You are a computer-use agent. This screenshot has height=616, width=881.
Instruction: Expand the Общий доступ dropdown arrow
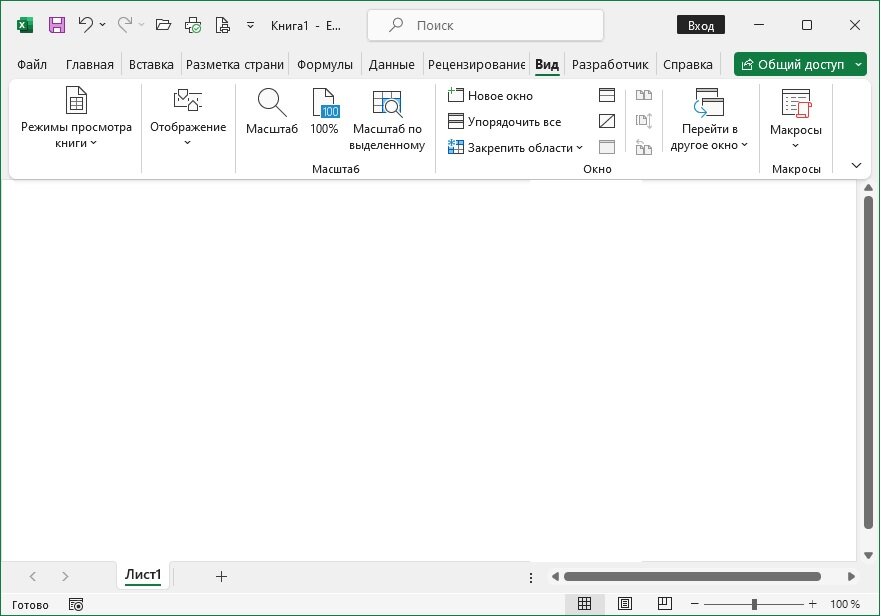point(859,65)
